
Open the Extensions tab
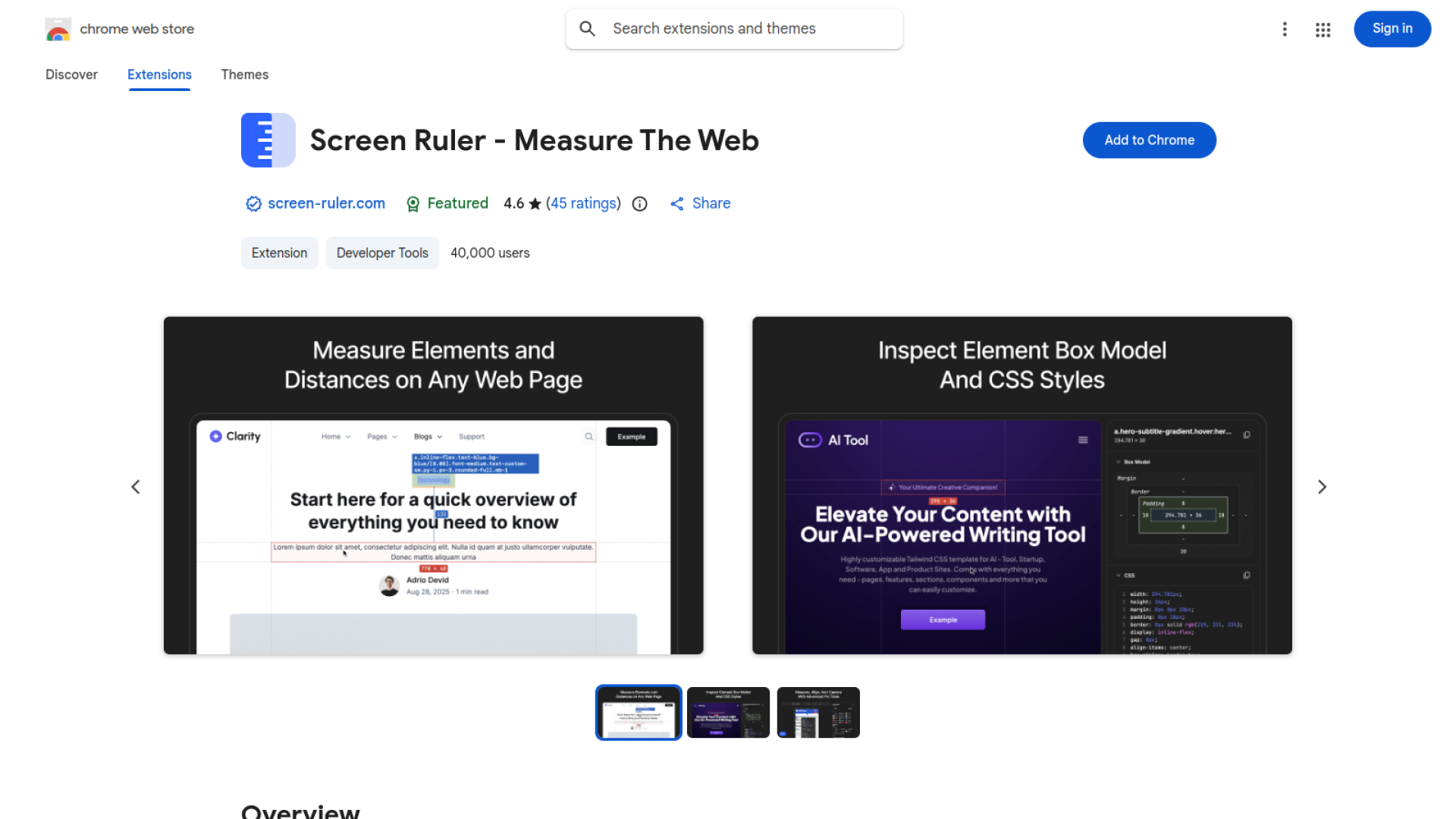click(x=159, y=74)
